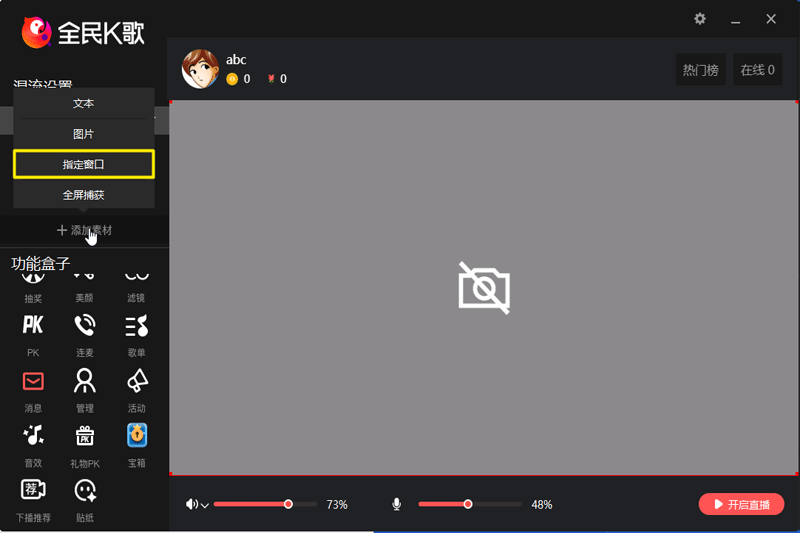Viewport: 800px width, 533px height.
Task: Click the abc user avatar
Action: coord(200,69)
